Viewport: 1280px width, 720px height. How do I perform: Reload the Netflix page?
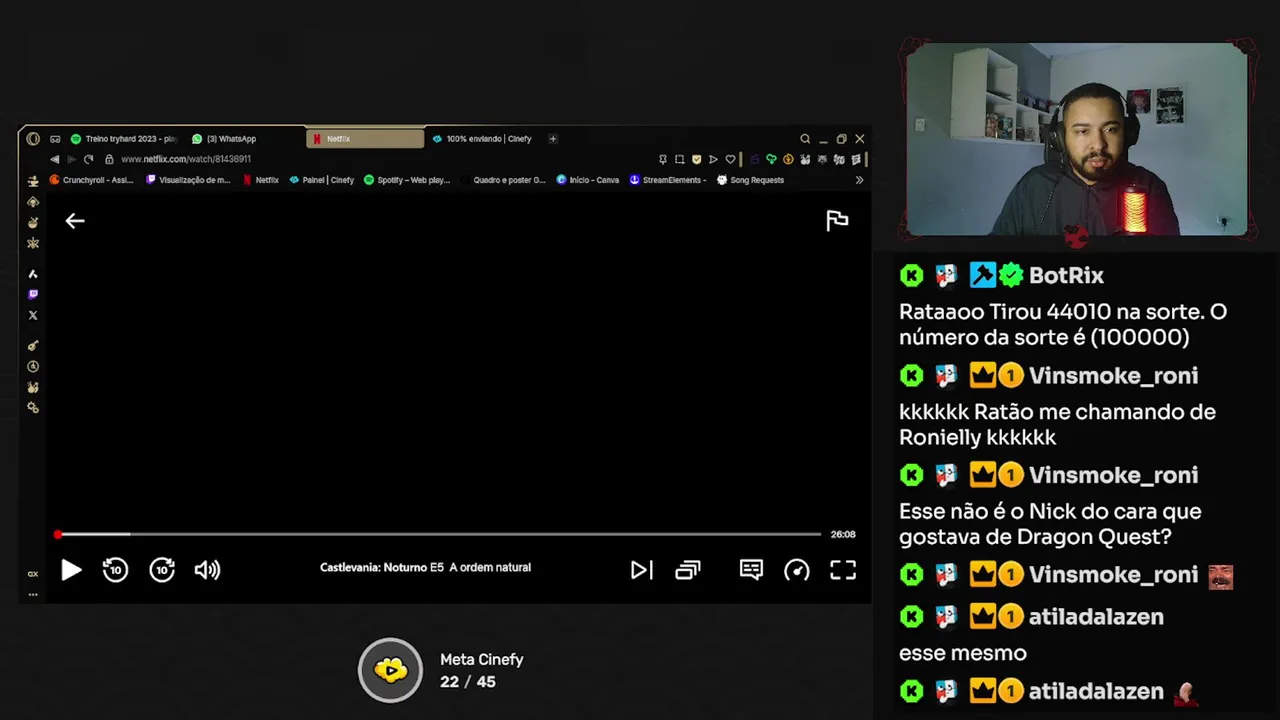[x=88, y=159]
